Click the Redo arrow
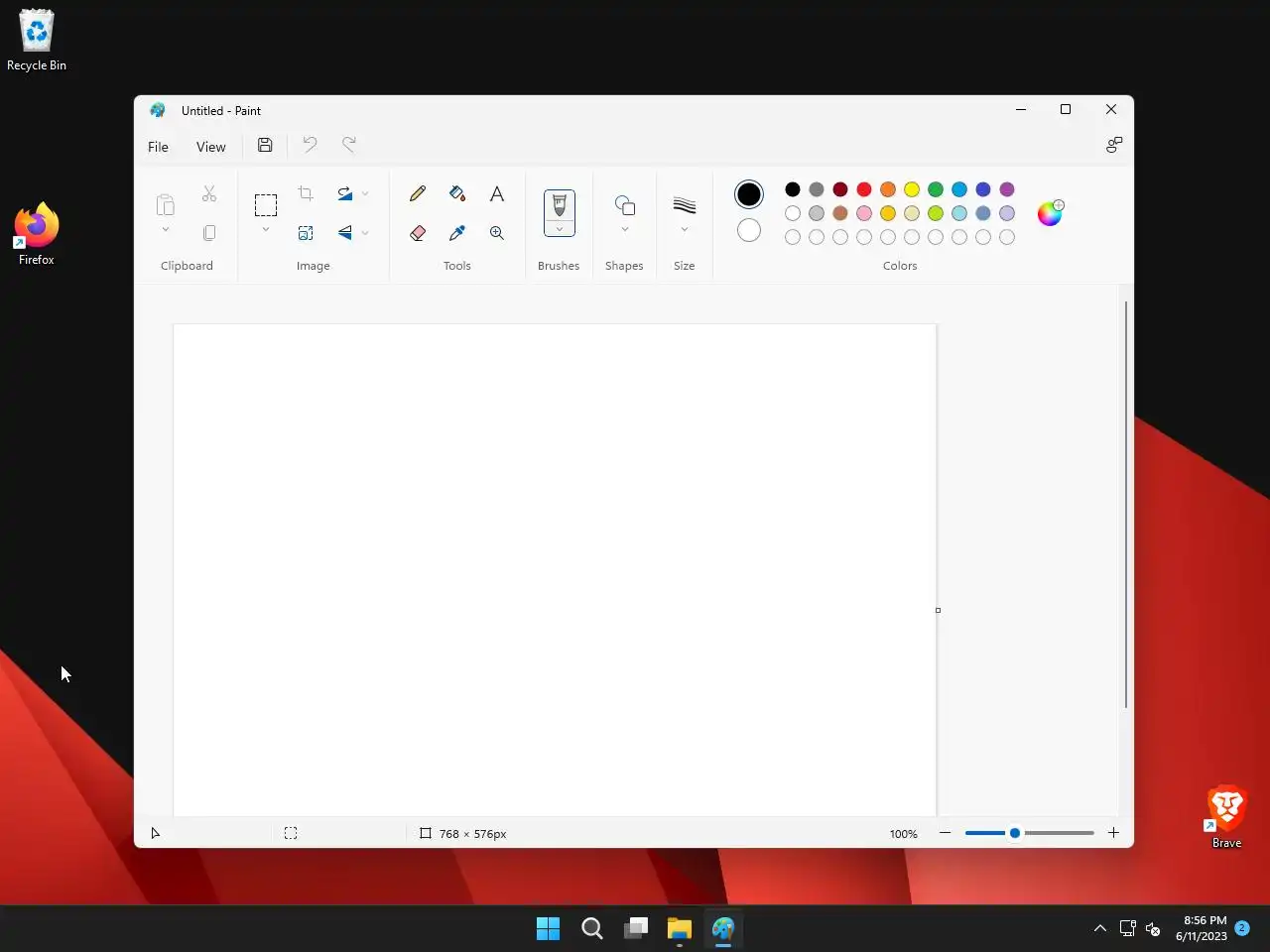 pos(349,145)
